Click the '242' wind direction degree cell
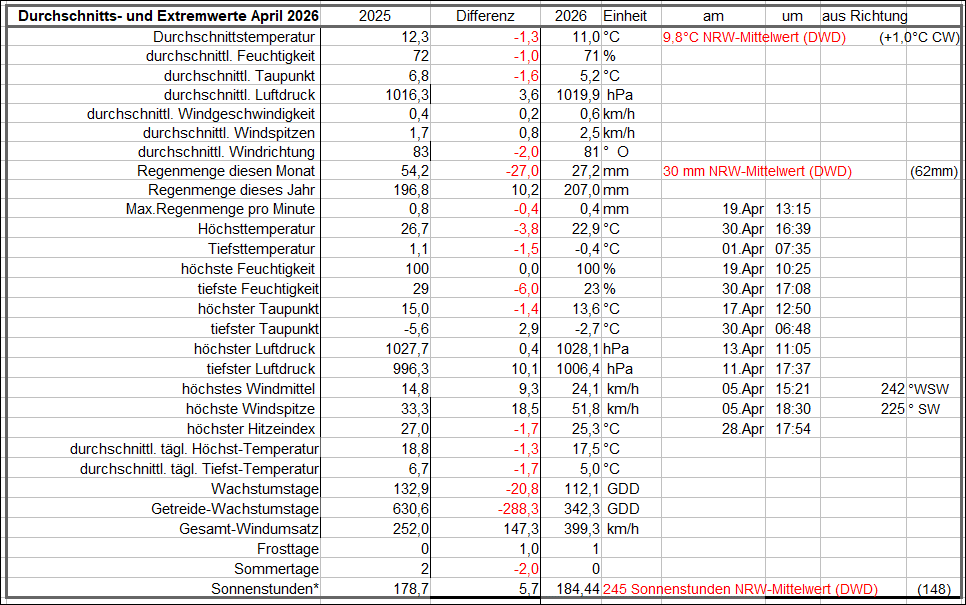This screenshot has width=966, height=605. (x=893, y=389)
